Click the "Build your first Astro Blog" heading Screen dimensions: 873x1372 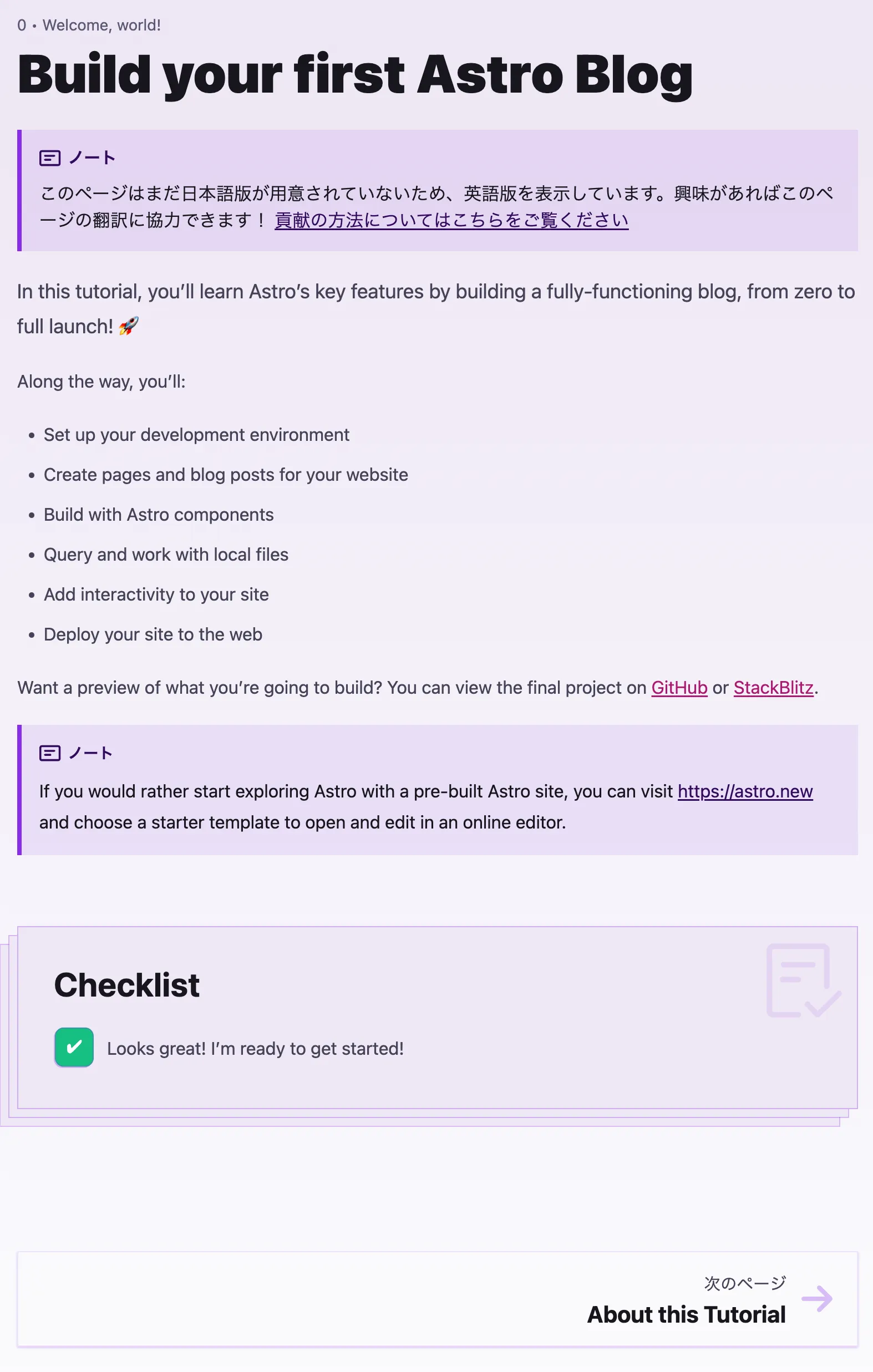pyautogui.click(x=355, y=75)
